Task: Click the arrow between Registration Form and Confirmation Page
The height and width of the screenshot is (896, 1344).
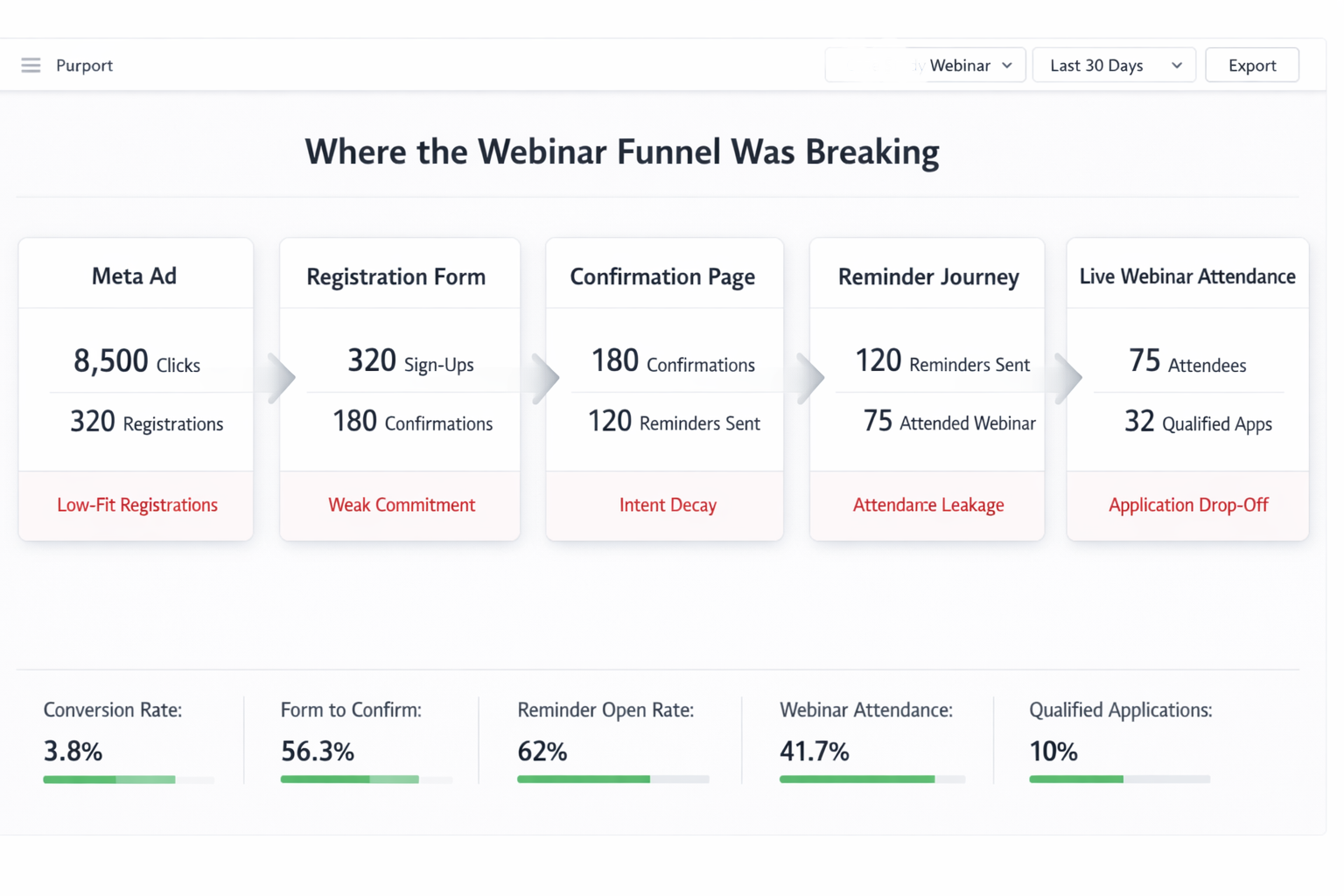Action: (x=545, y=378)
